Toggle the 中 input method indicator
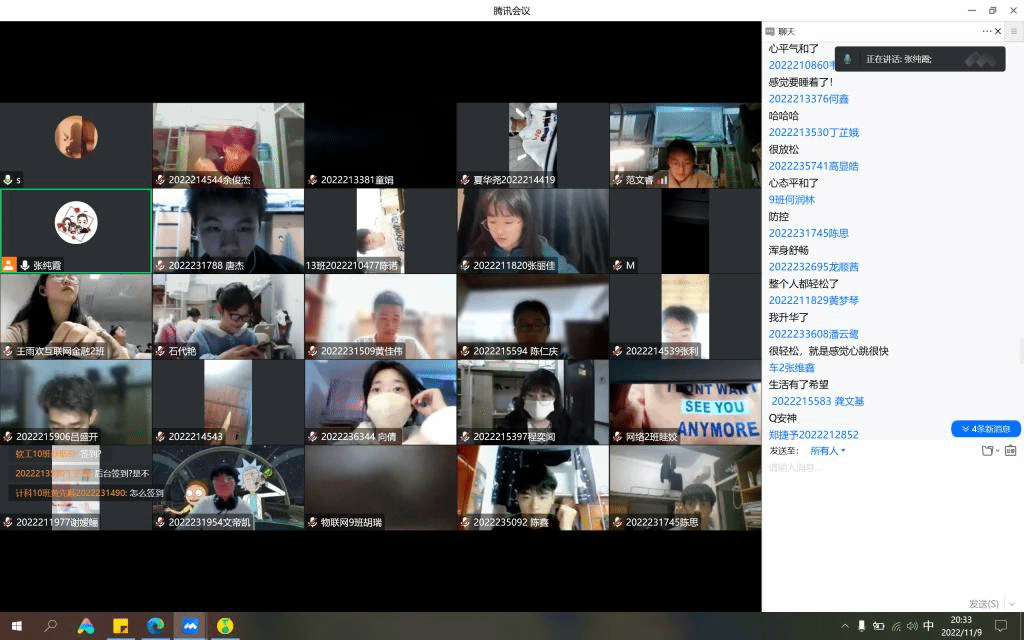This screenshot has width=1024, height=640. [928, 626]
